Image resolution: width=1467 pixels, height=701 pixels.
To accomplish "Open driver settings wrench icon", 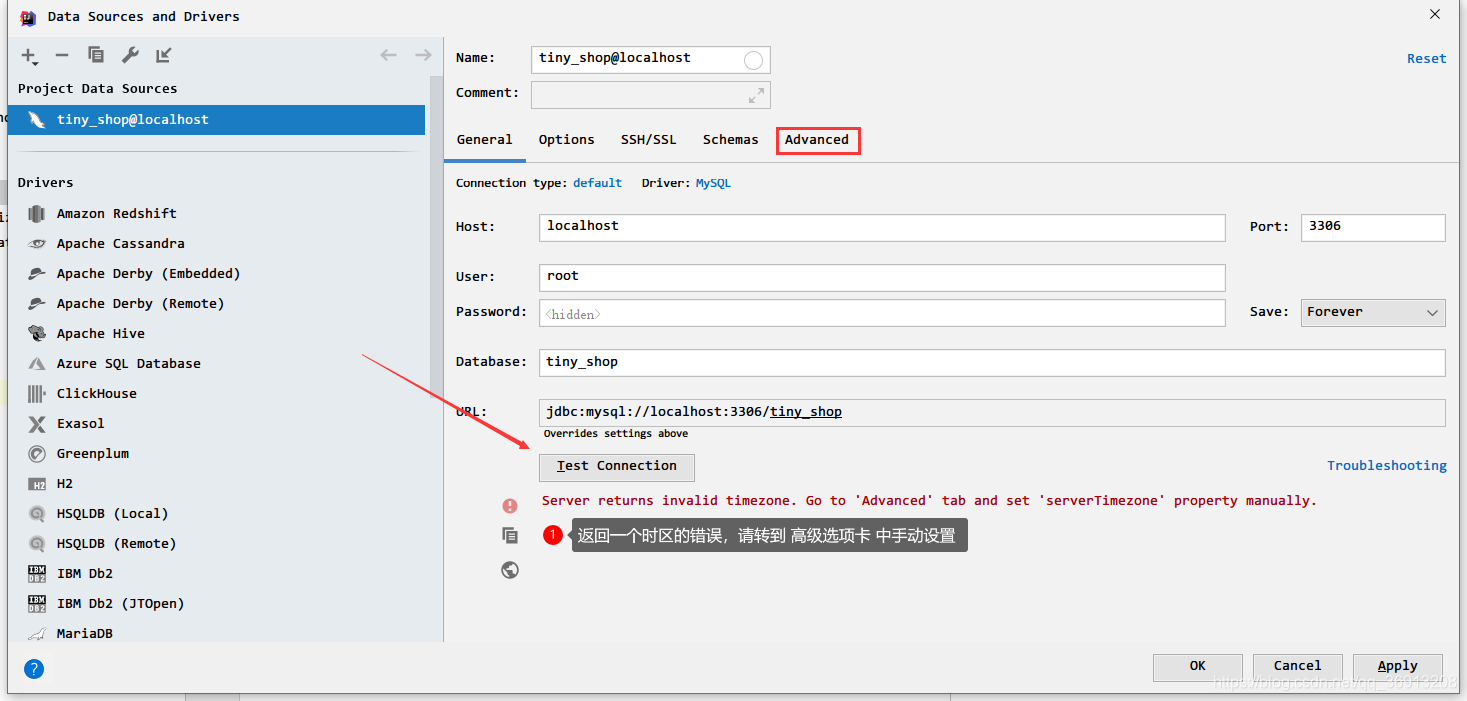I will [130, 55].
